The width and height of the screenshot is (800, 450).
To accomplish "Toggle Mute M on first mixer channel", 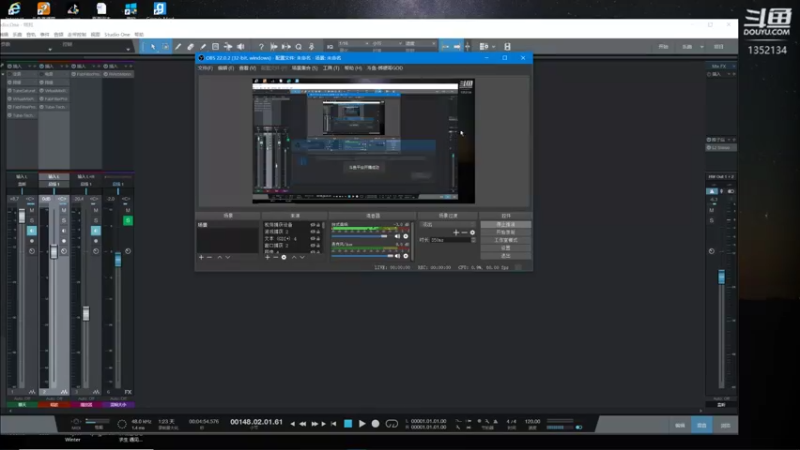I will tap(32, 210).
